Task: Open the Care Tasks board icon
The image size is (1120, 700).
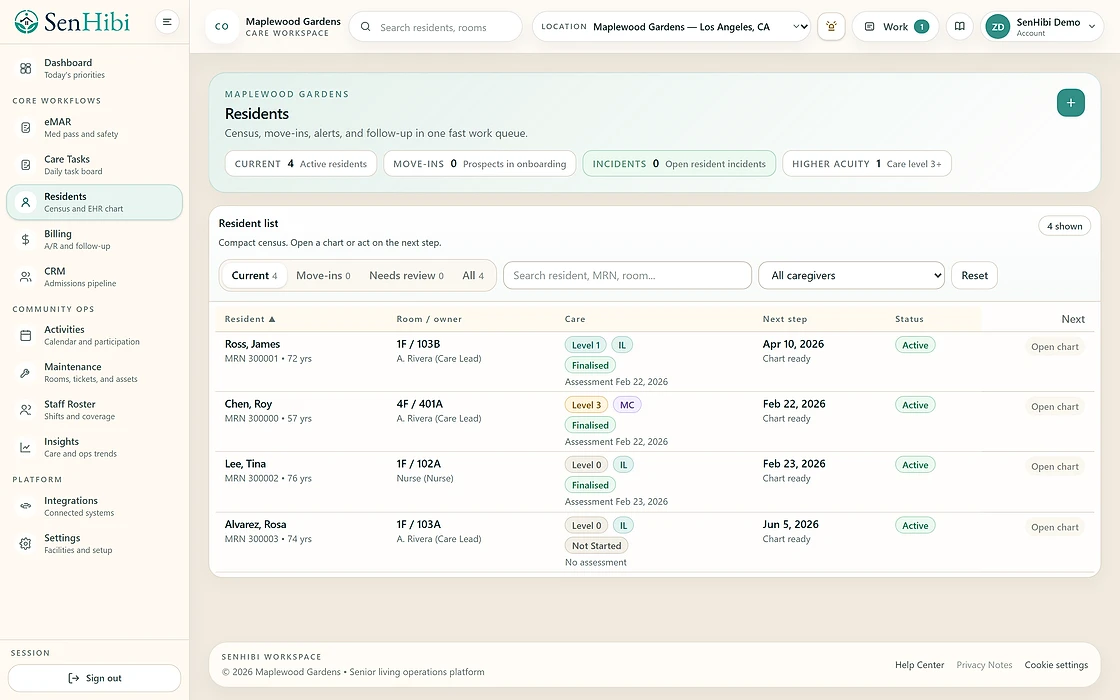Action: [26, 165]
